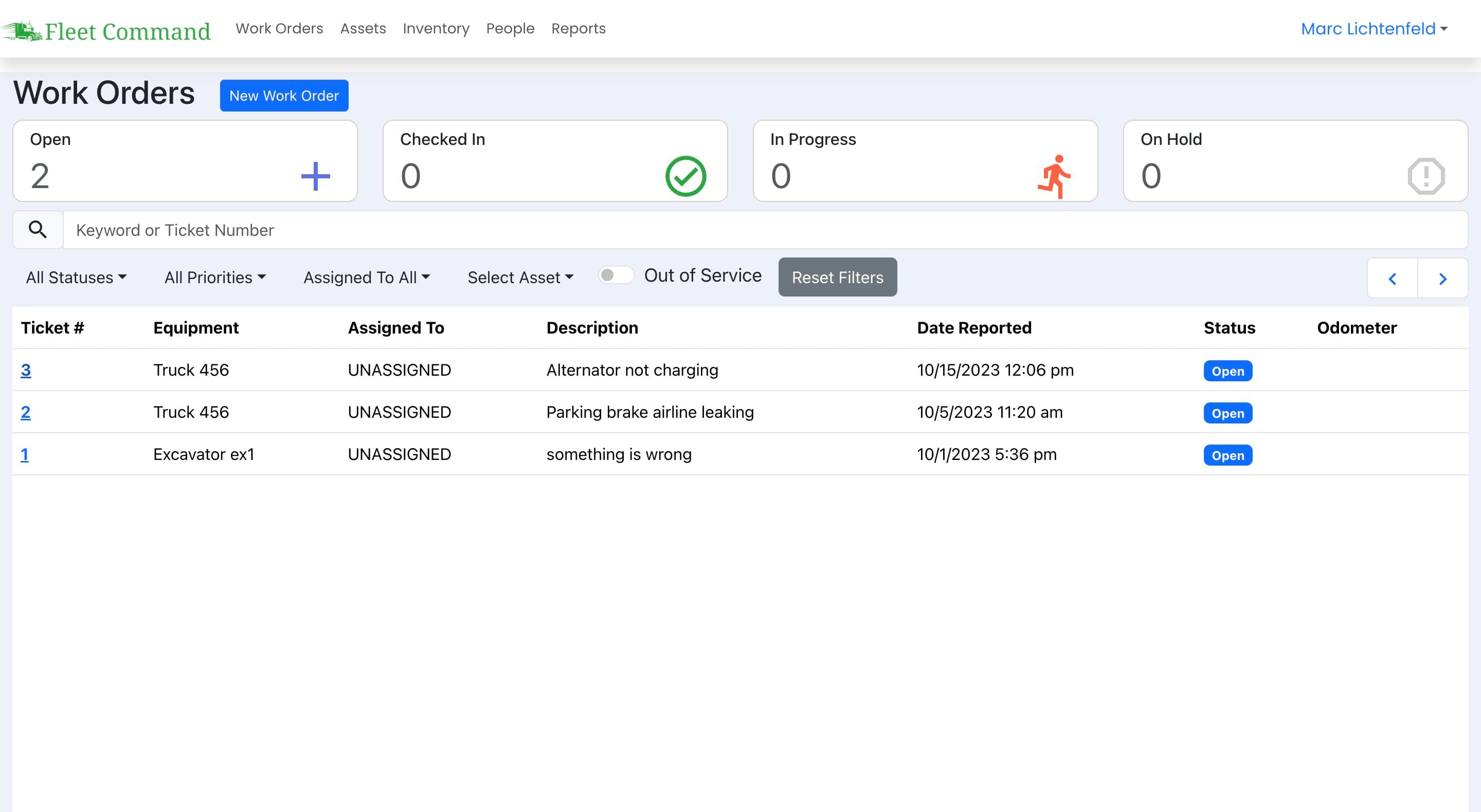This screenshot has height=812, width=1481.
Task: Click UNASSIGNED in the Excavator ex1 row
Action: (x=399, y=454)
